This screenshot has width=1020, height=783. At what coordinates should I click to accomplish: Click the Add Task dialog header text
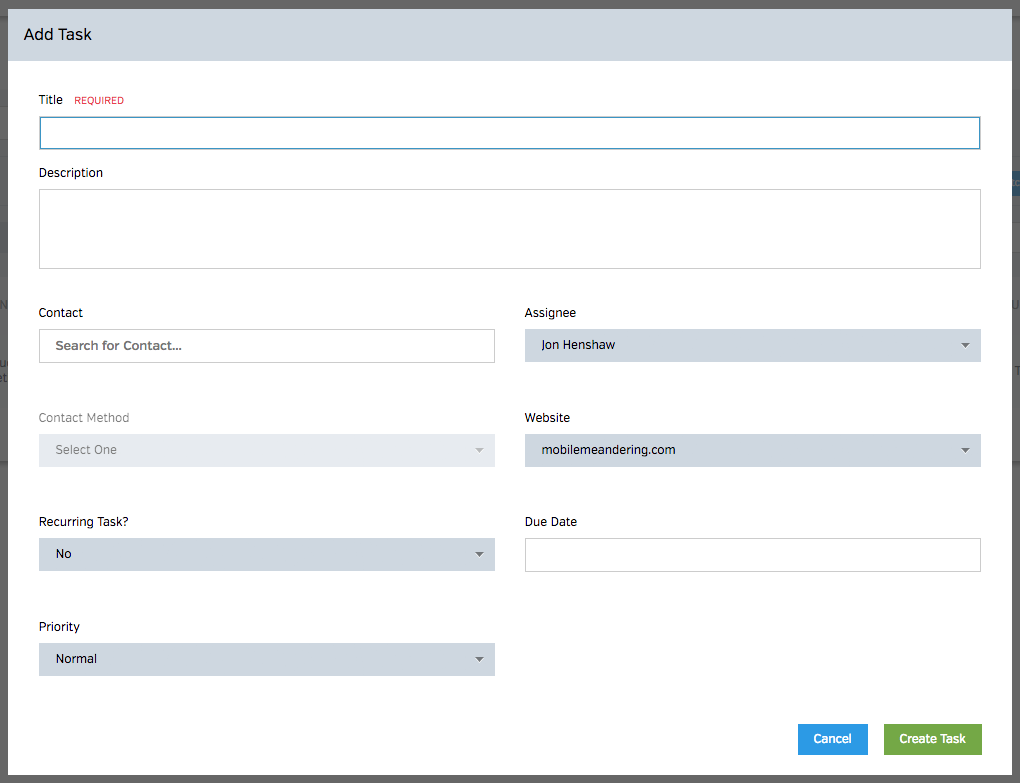pos(58,34)
